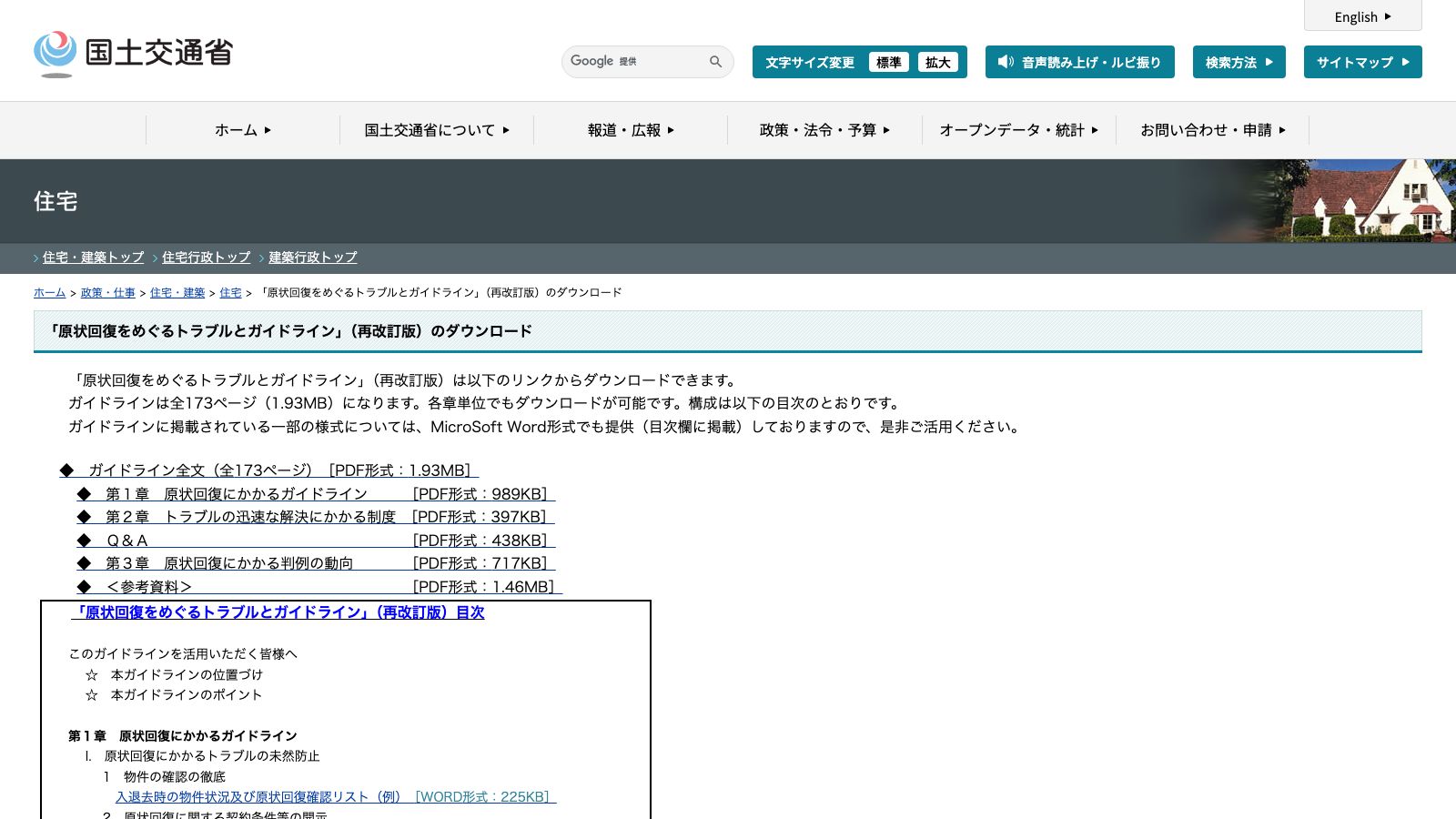1456x819 pixels.
Task: Download 第2章 トラブルの迅速な解決にかかる制度 PDF
Action: pyautogui.click(x=316, y=517)
